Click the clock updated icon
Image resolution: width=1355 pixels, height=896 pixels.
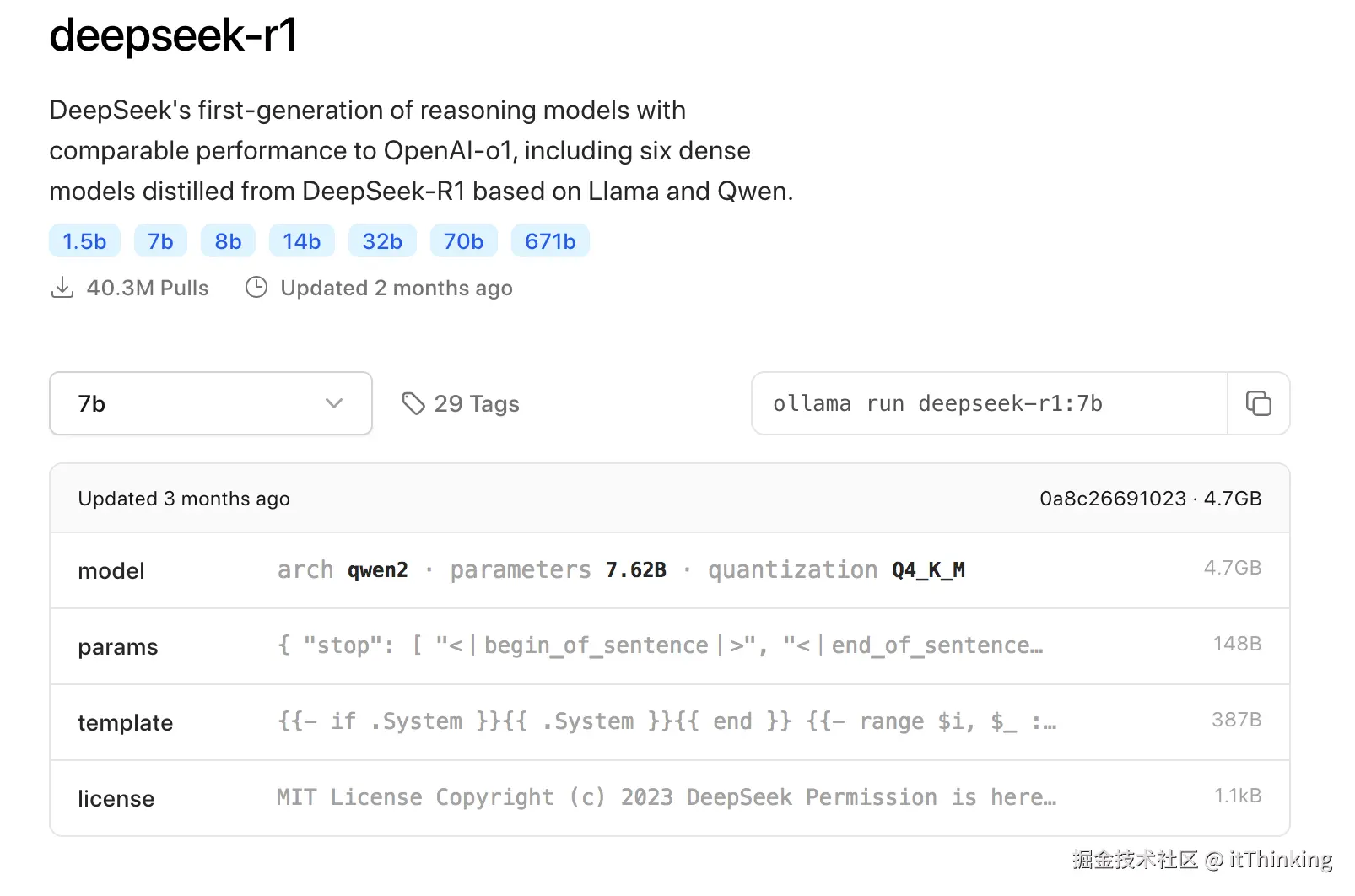click(x=256, y=288)
